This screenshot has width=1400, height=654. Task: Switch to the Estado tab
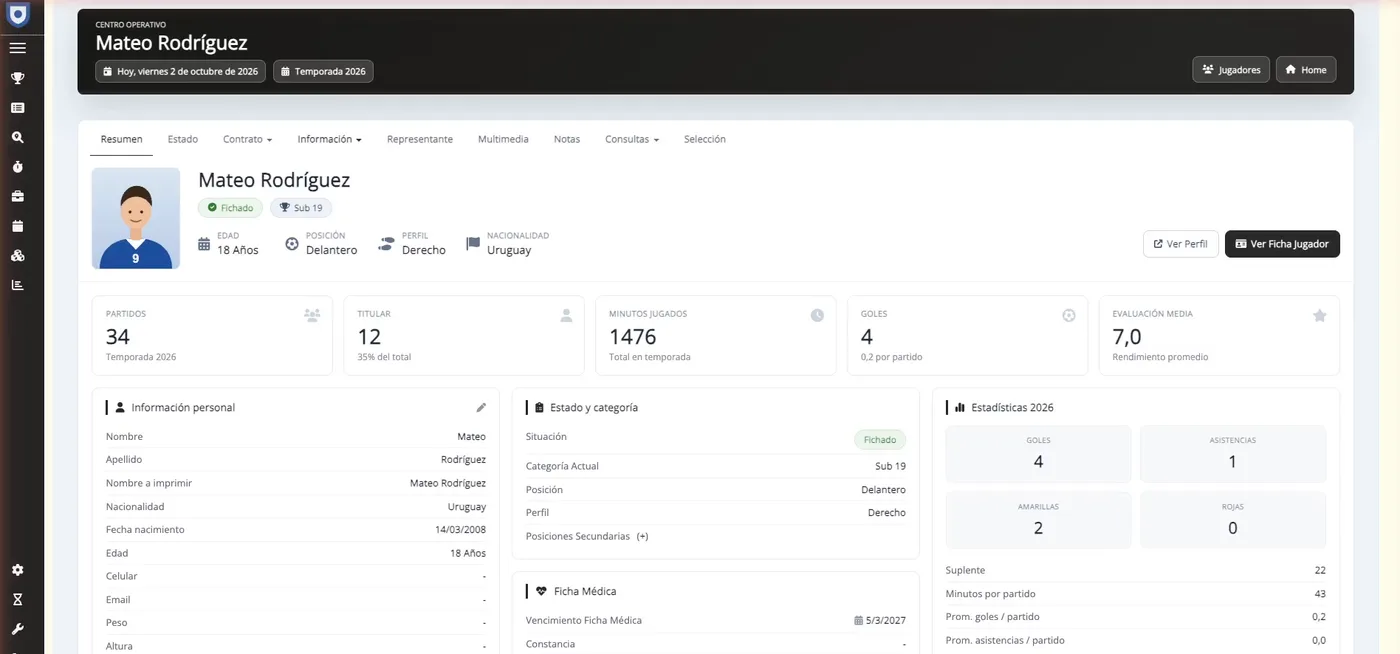183,139
